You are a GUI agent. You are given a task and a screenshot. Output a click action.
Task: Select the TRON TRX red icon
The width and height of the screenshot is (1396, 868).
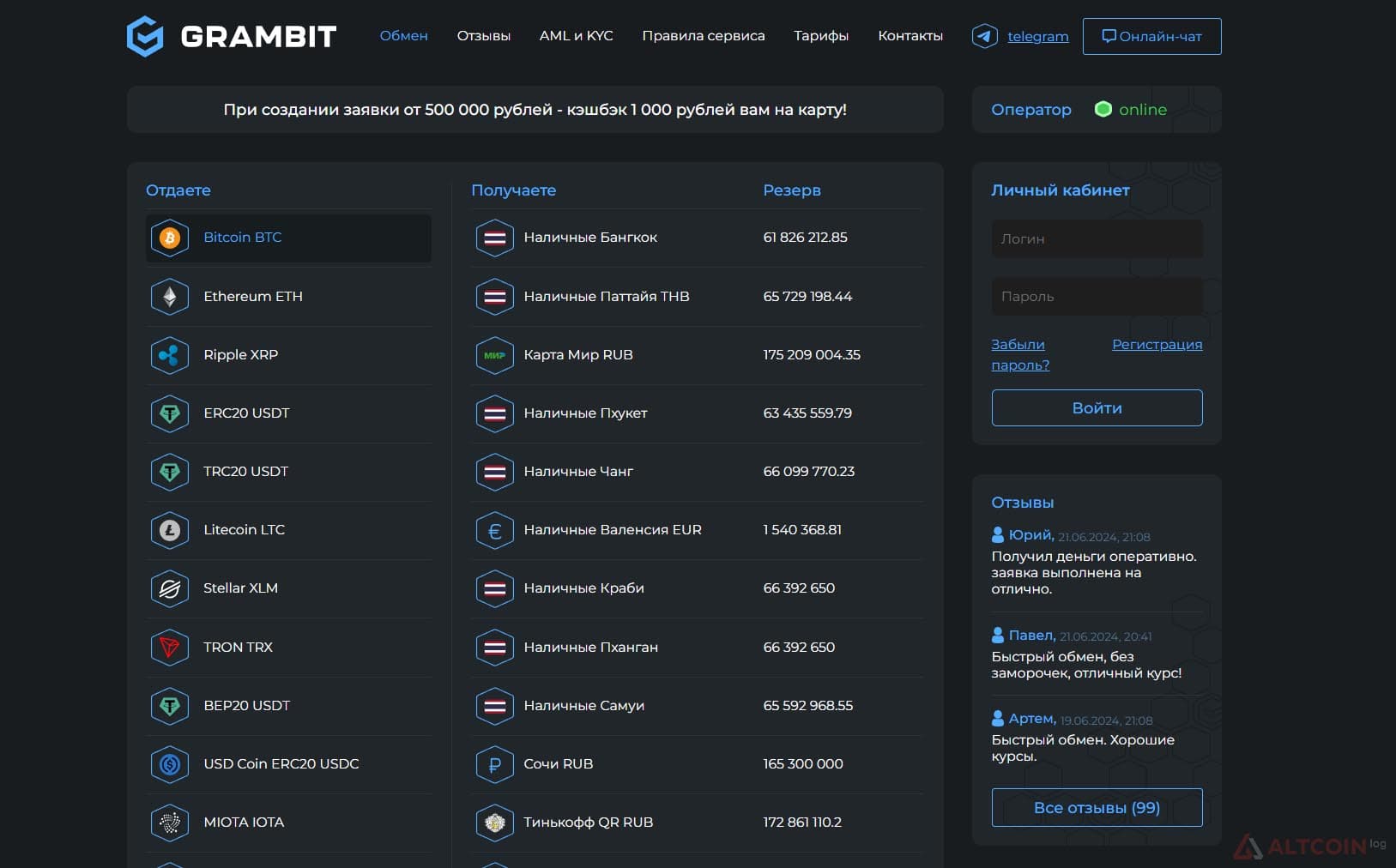(x=170, y=648)
